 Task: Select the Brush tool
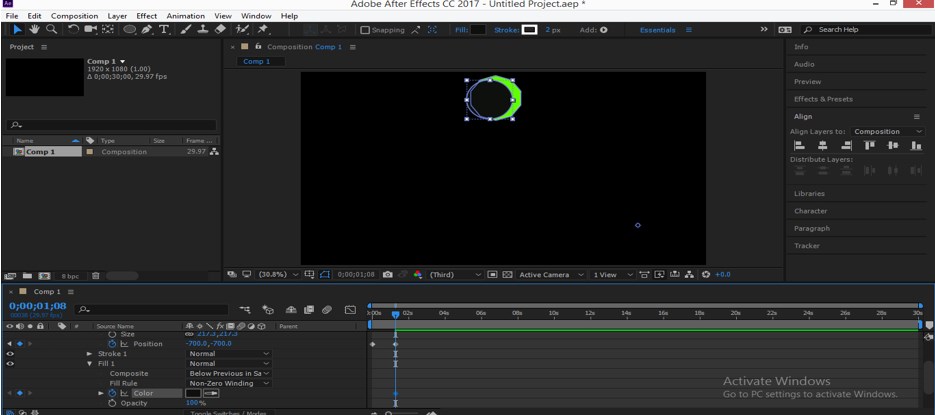[186, 29]
